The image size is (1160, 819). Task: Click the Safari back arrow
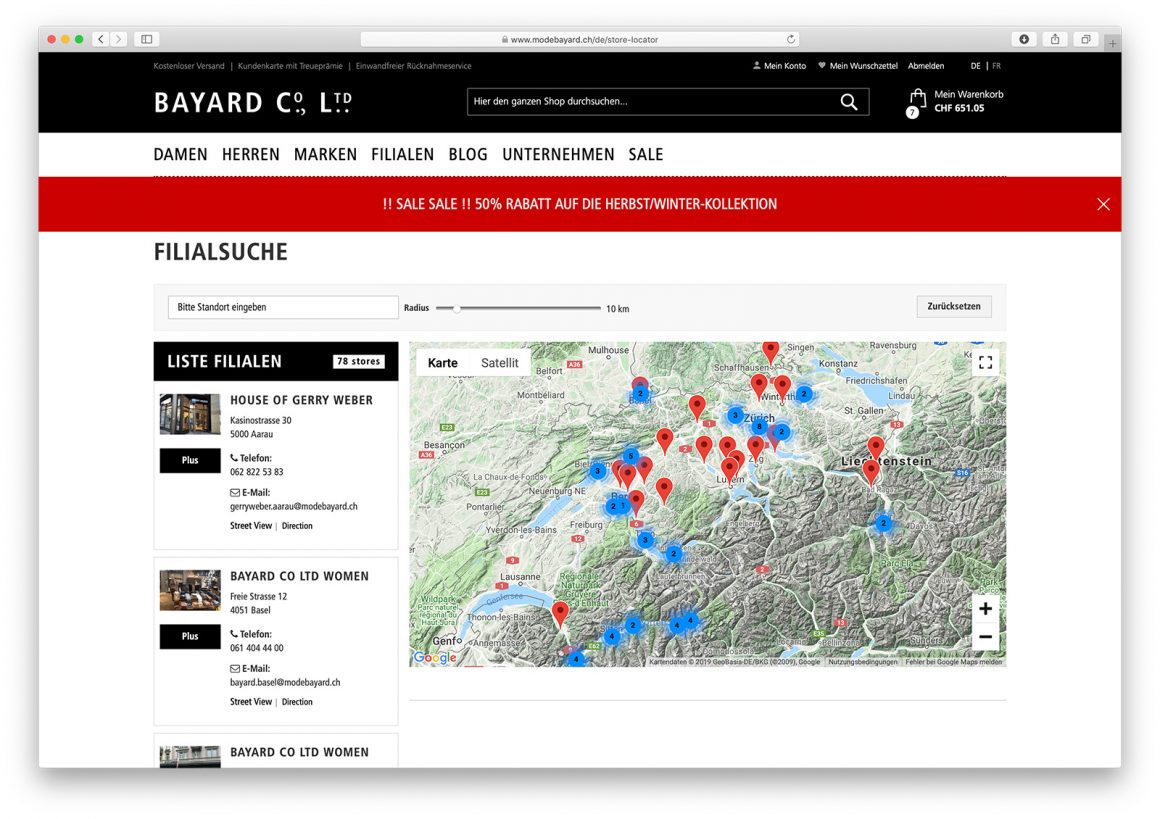(101, 39)
